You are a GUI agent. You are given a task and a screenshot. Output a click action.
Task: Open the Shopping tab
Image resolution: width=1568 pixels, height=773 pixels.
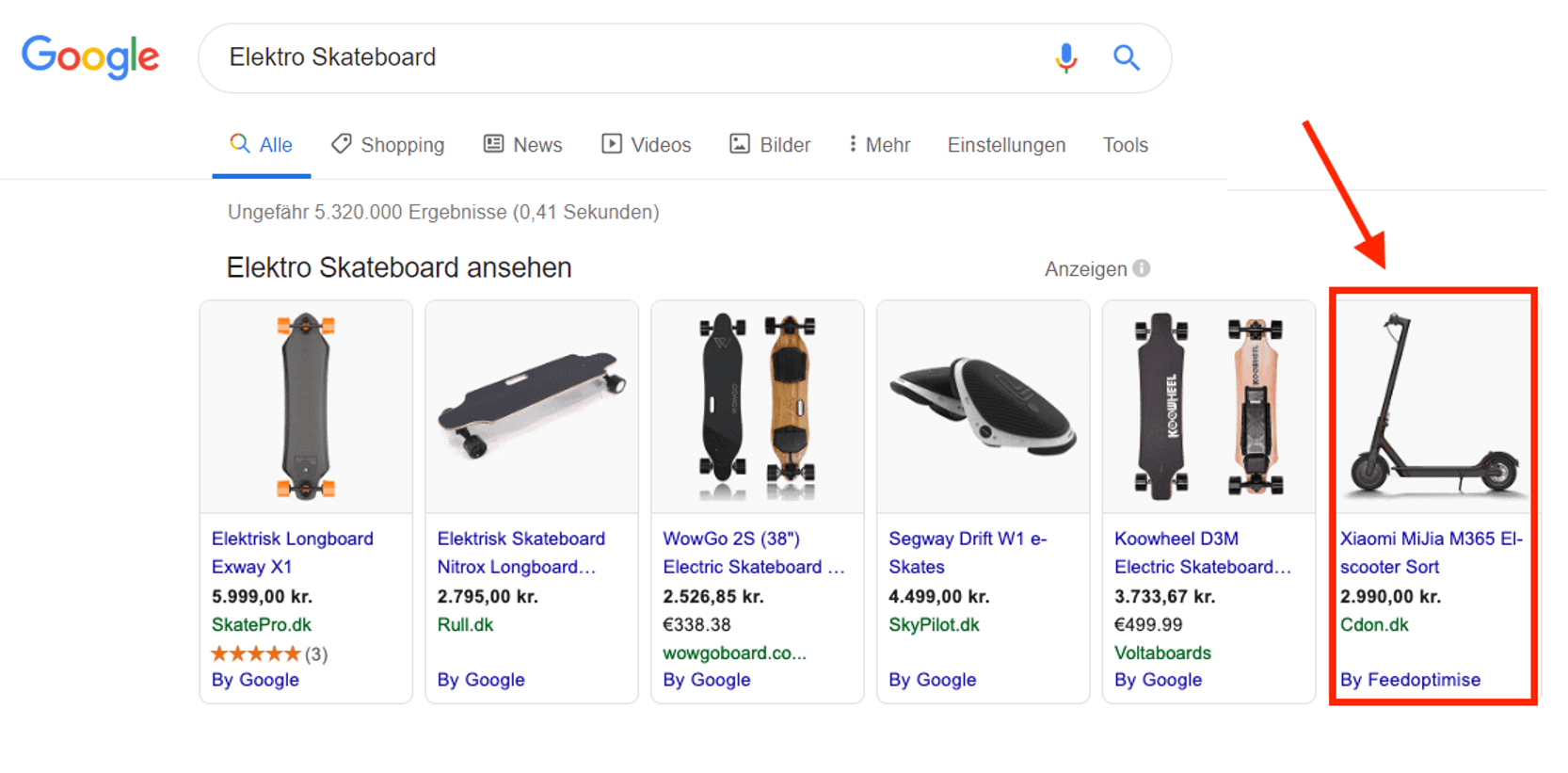388,145
